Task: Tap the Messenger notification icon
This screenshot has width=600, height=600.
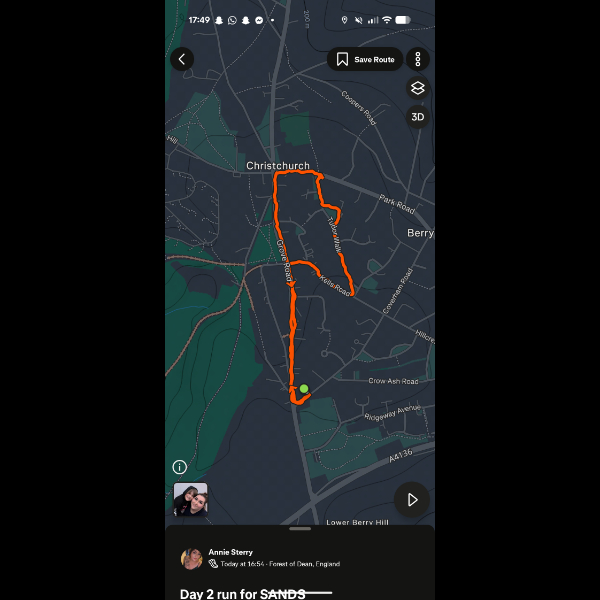Action: (x=259, y=20)
